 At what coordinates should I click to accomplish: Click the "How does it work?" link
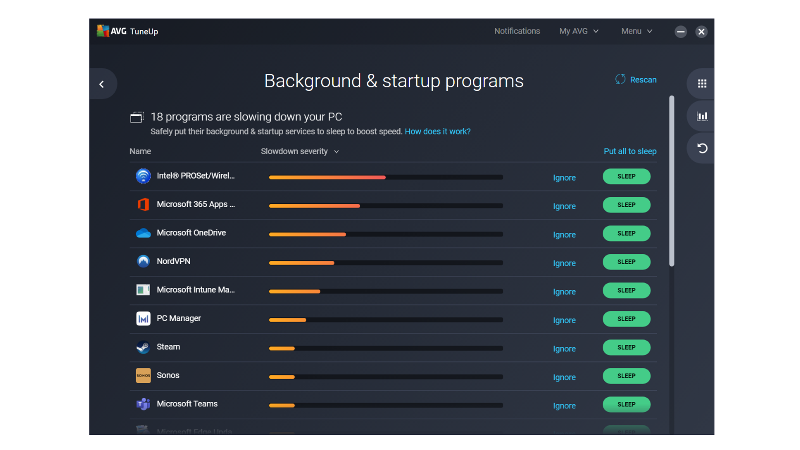pyautogui.click(x=437, y=131)
